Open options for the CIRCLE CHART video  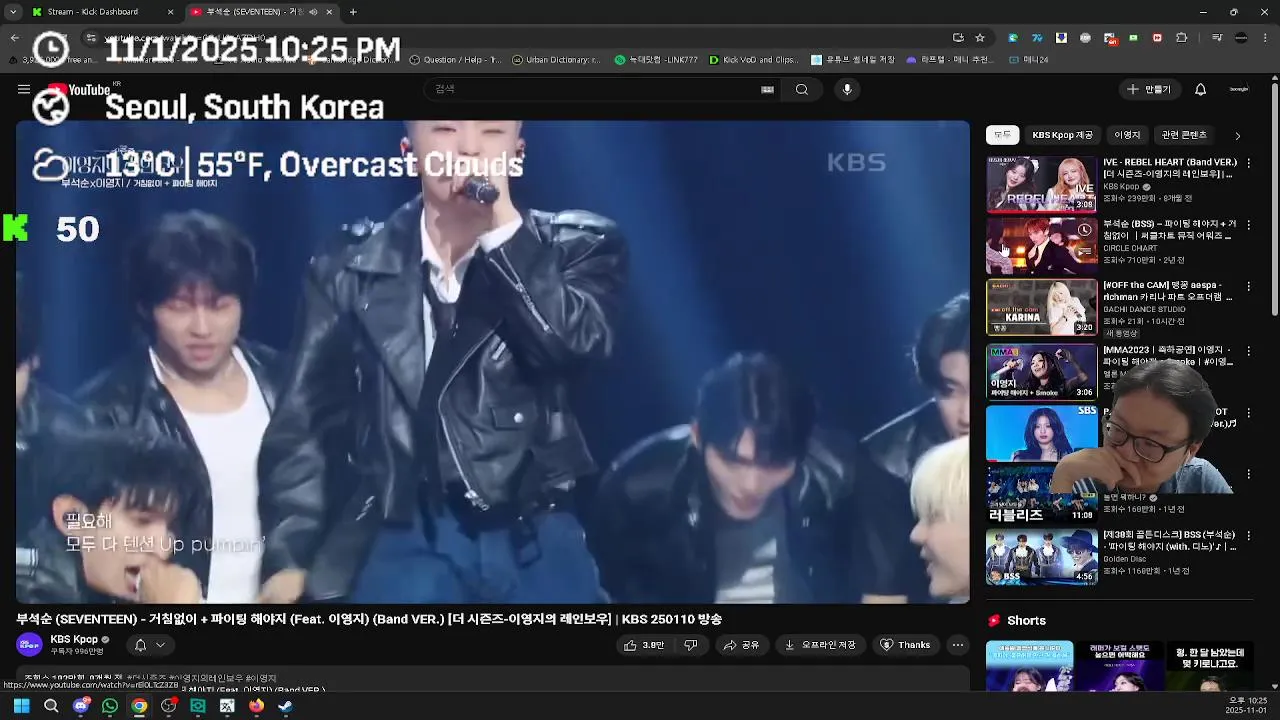tap(1248, 225)
